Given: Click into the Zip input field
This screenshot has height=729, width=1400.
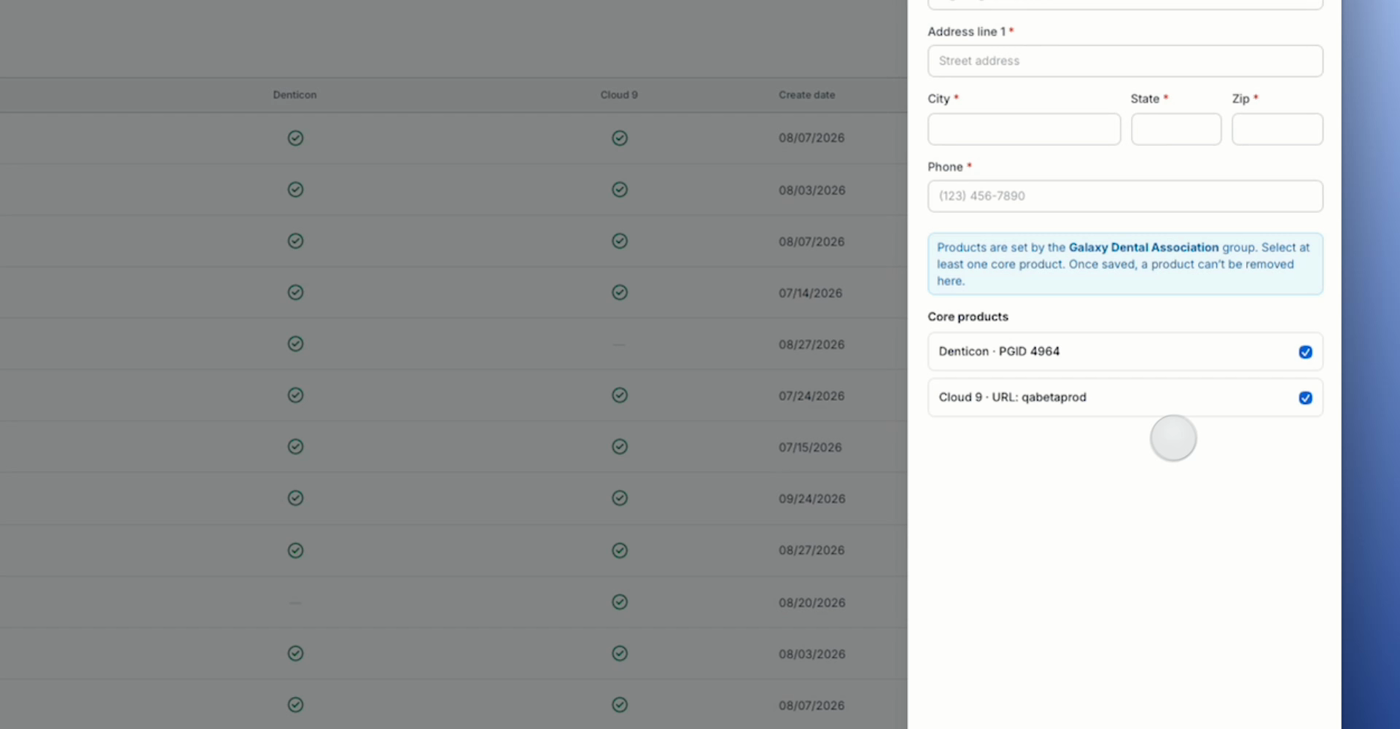Looking at the screenshot, I should tap(1277, 129).
